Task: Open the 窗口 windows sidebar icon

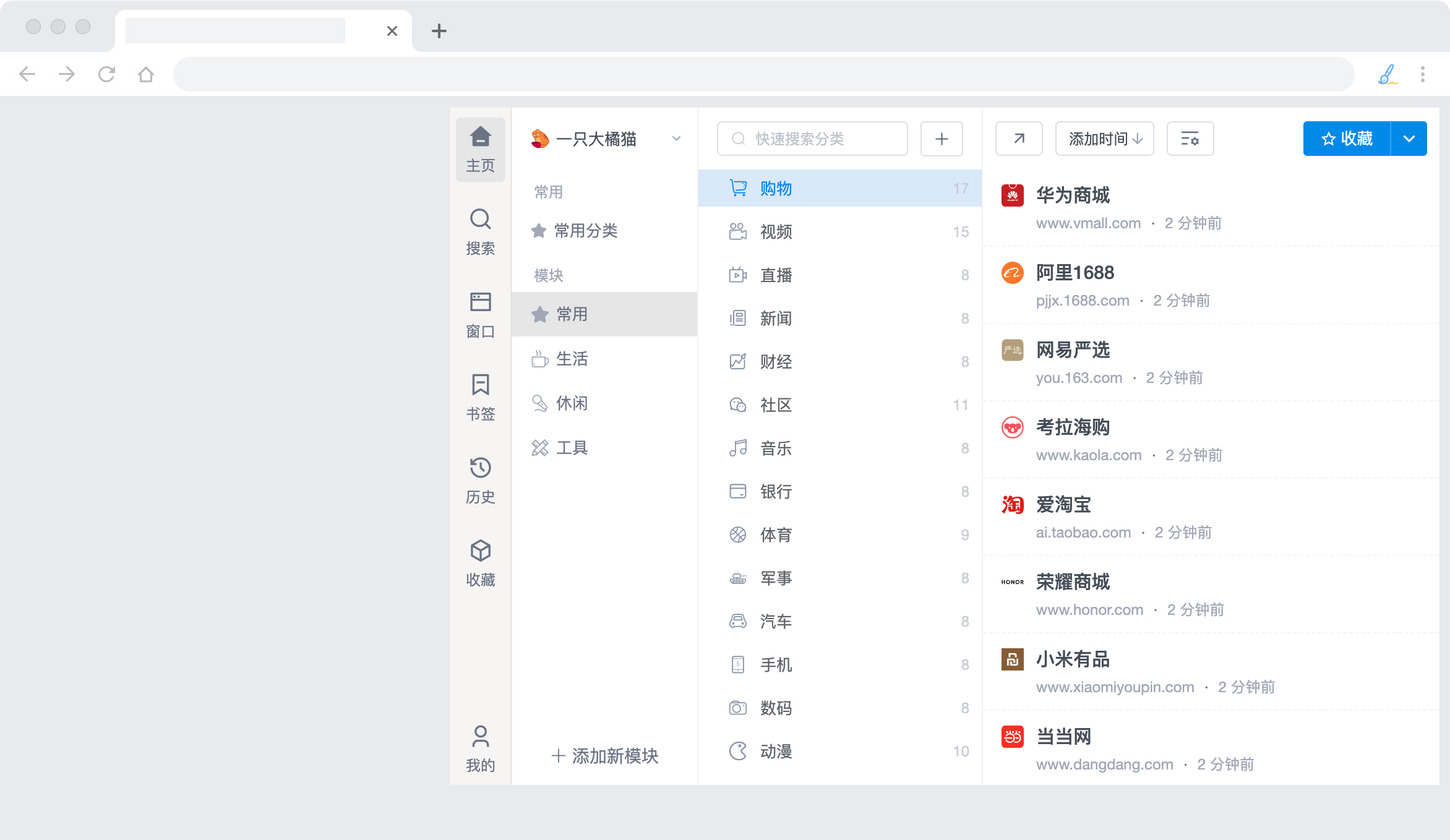Action: pos(481,315)
